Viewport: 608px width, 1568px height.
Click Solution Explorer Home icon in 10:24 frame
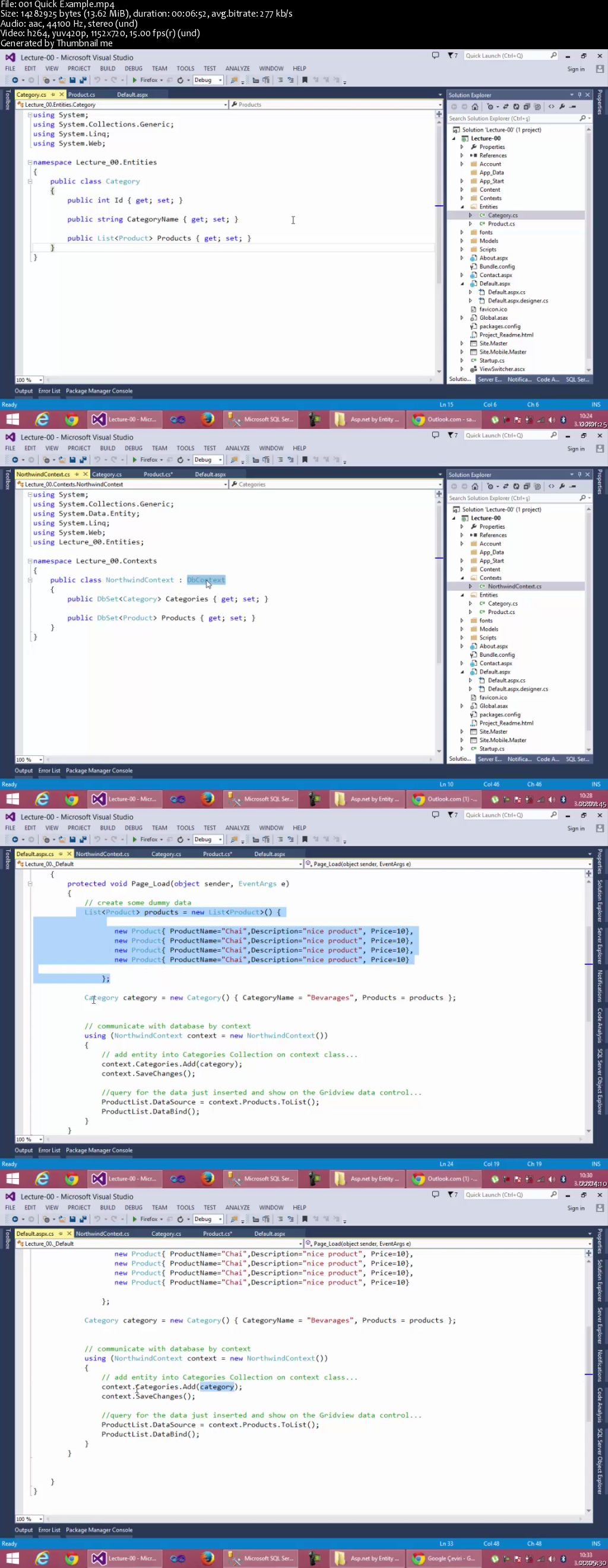(x=475, y=107)
